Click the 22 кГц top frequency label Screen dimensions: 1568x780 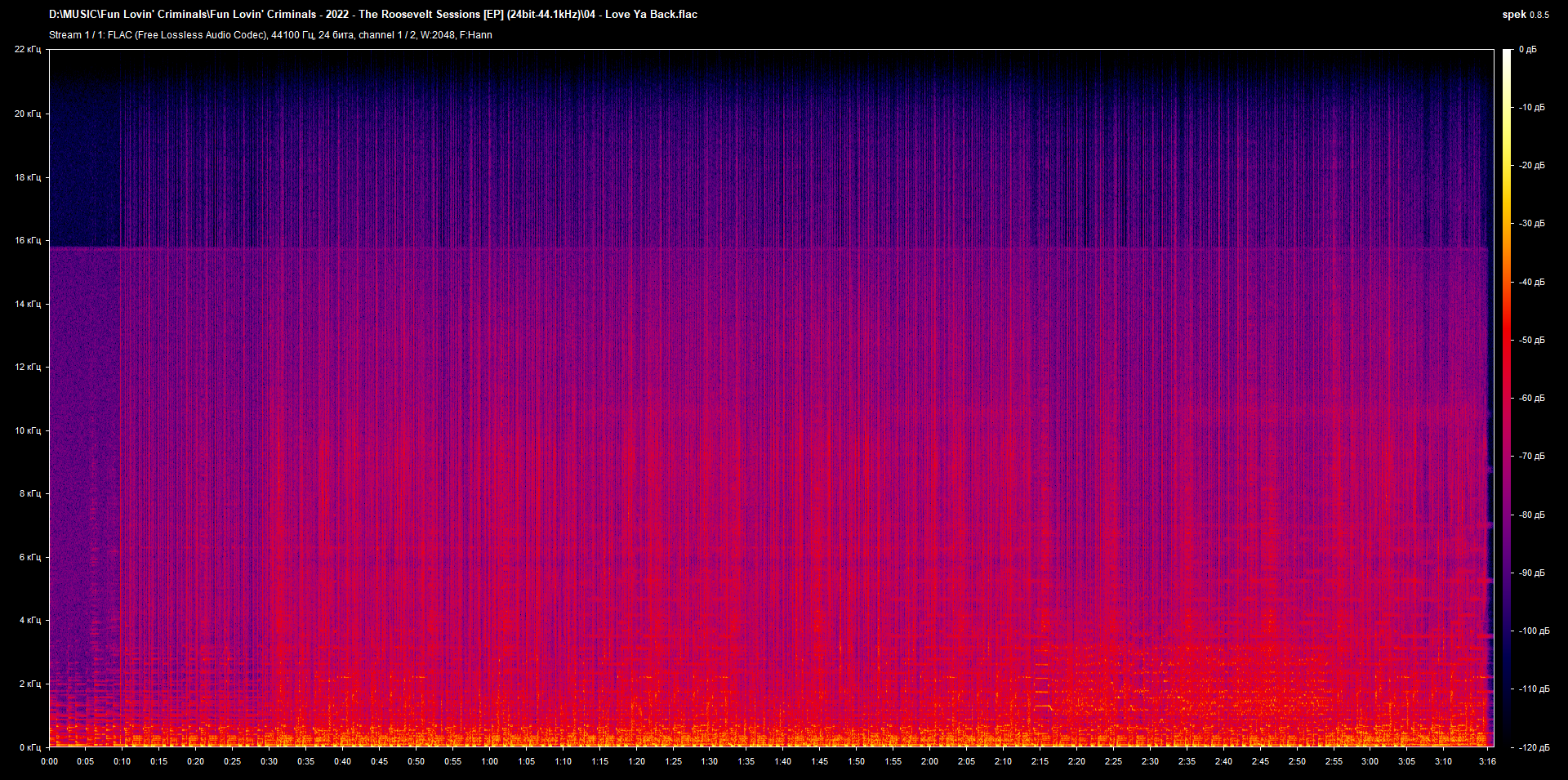[28, 50]
